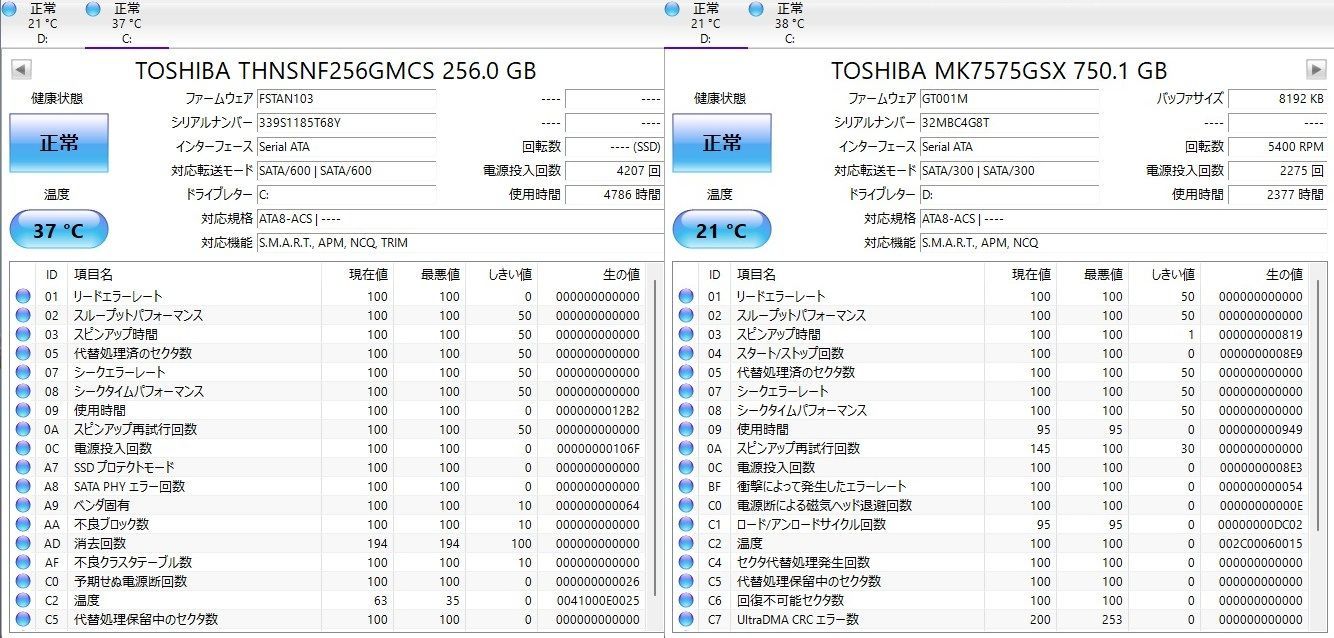Click the 21°C temperature icon on the right drive
The height and width of the screenshot is (638, 1334).
pyautogui.click(x=722, y=229)
